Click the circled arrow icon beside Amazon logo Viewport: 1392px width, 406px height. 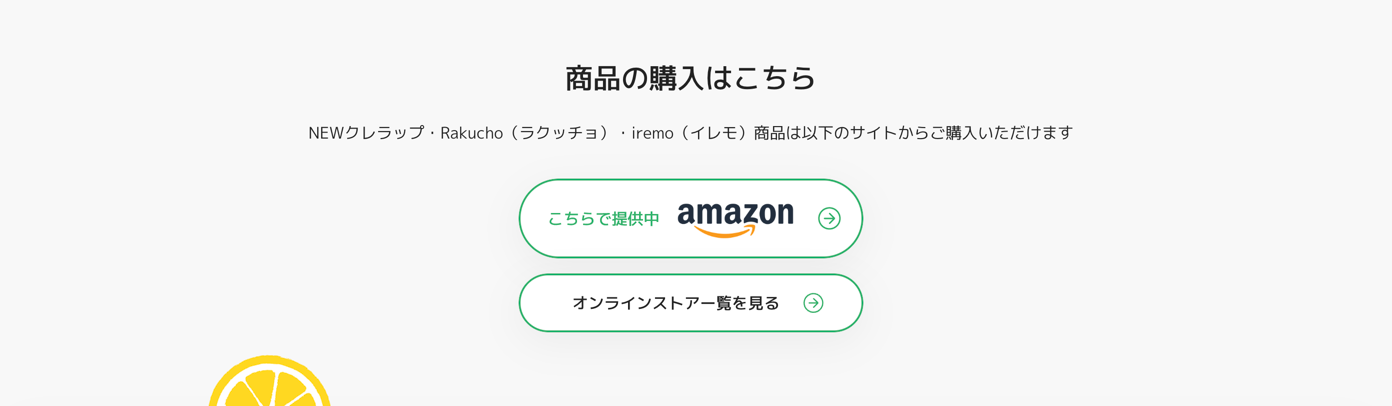(829, 218)
